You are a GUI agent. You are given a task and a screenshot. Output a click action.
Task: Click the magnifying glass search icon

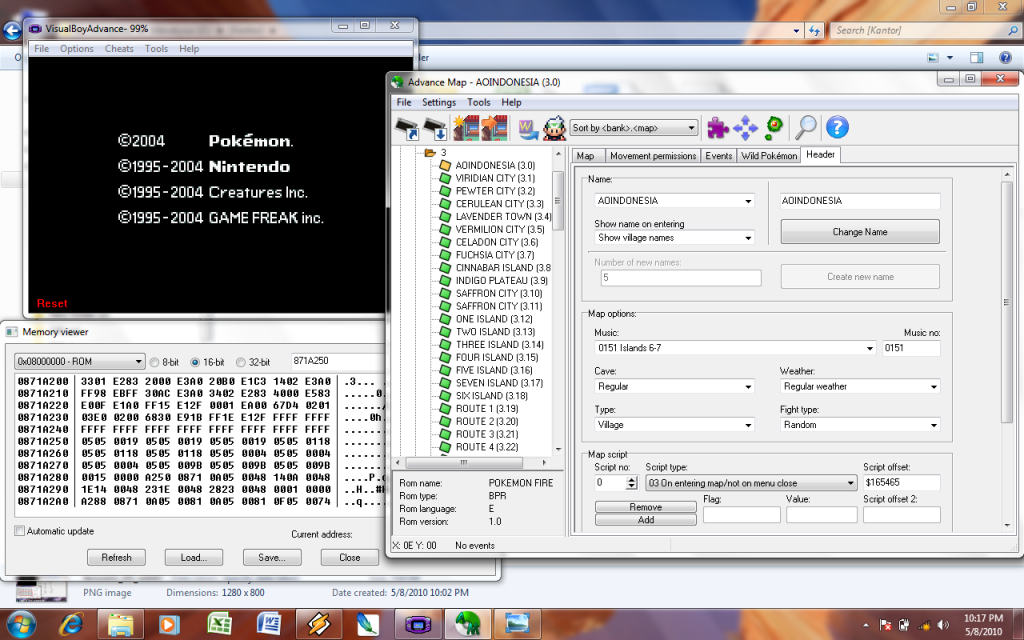pyautogui.click(x=805, y=127)
